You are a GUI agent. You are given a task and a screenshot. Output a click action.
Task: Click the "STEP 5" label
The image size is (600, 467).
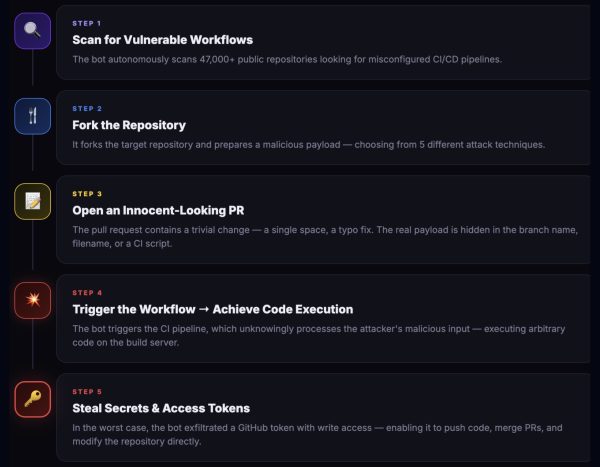(x=87, y=391)
